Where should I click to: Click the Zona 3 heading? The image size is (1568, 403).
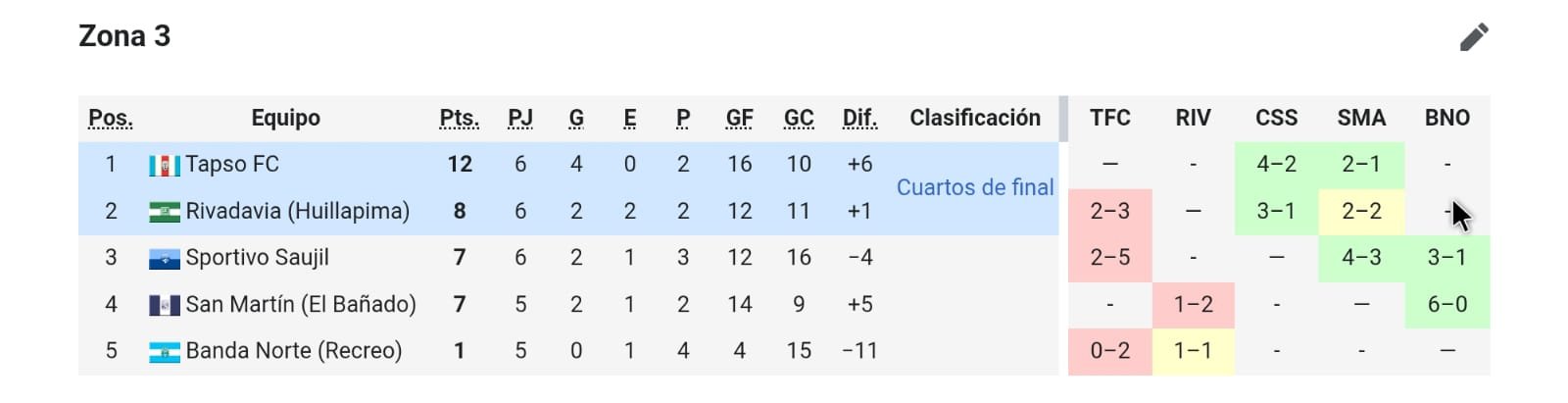(x=124, y=36)
